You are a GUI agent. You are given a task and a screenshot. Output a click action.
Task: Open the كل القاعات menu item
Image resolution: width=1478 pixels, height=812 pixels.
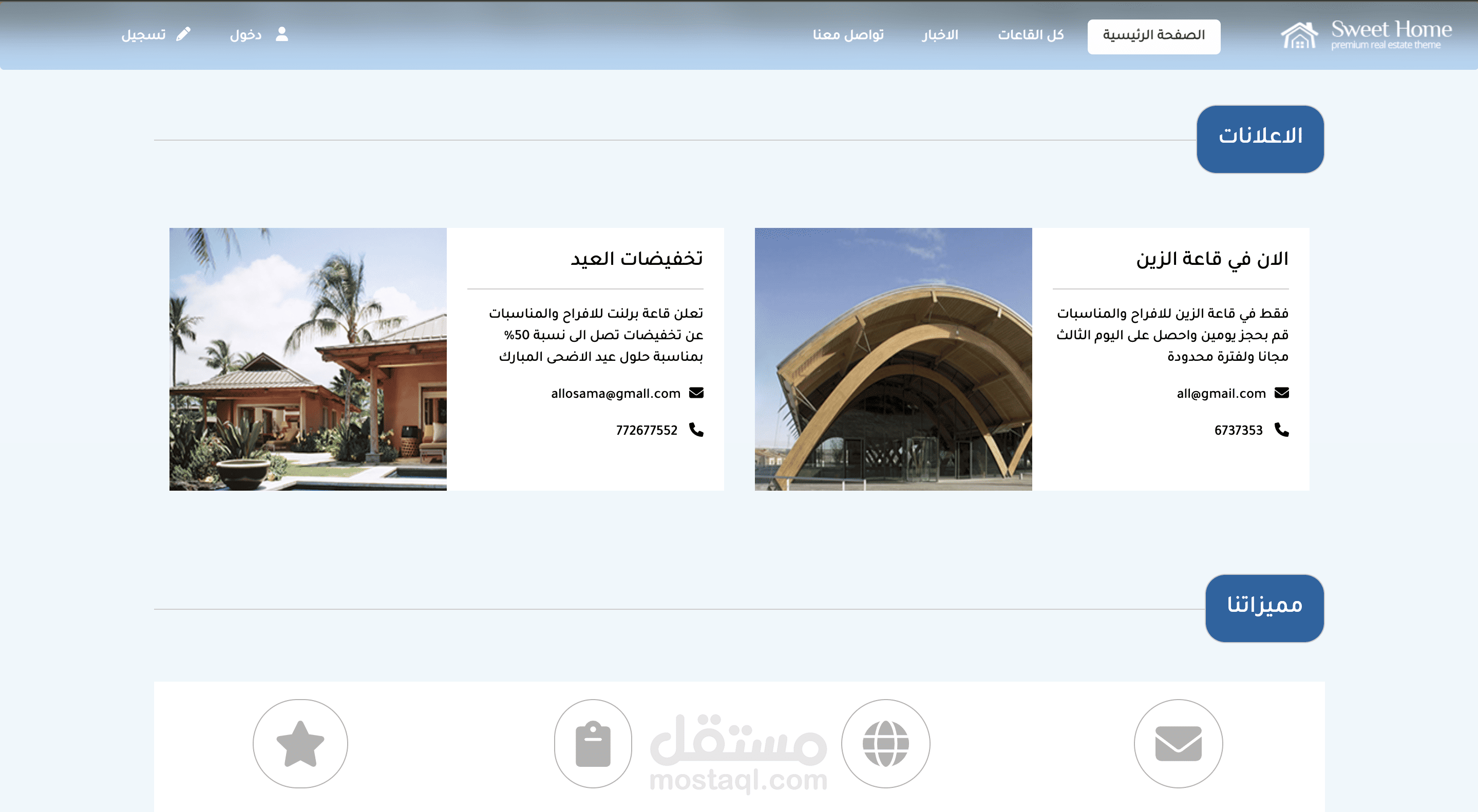[x=1031, y=34]
